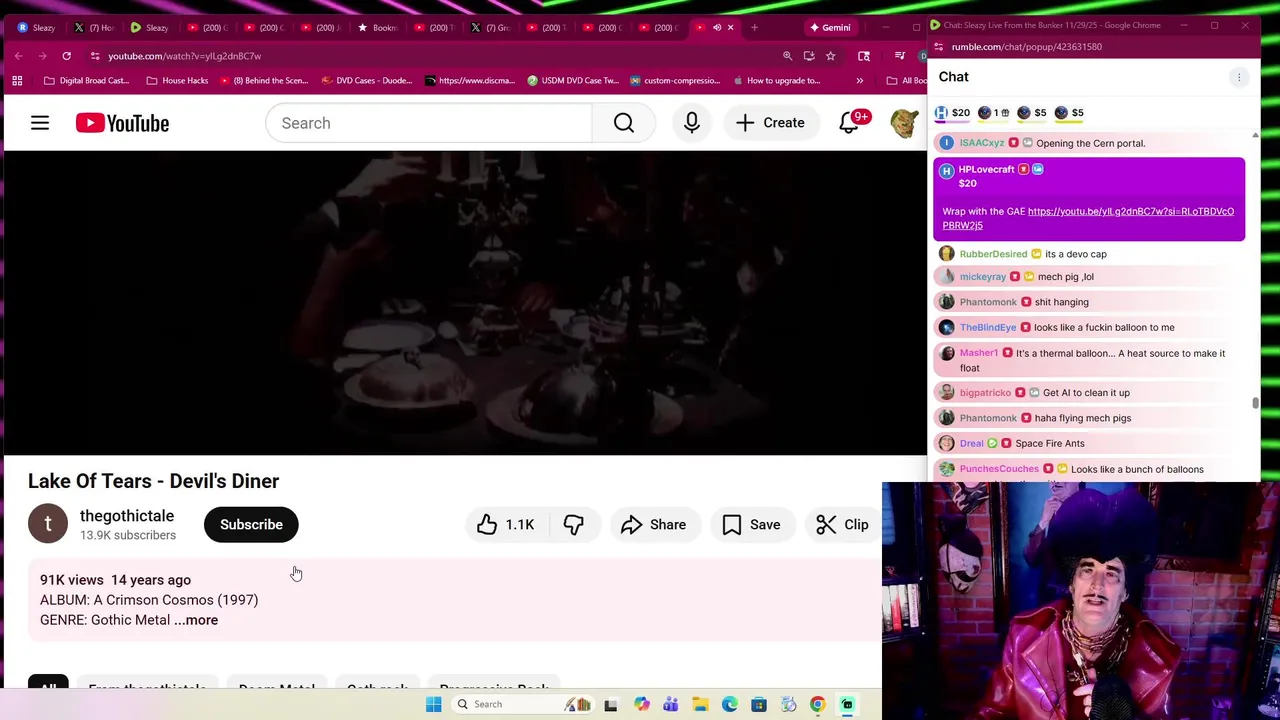This screenshot has height=720, width=1280.
Task: Create a Clip of the video
Action: [842, 524]
